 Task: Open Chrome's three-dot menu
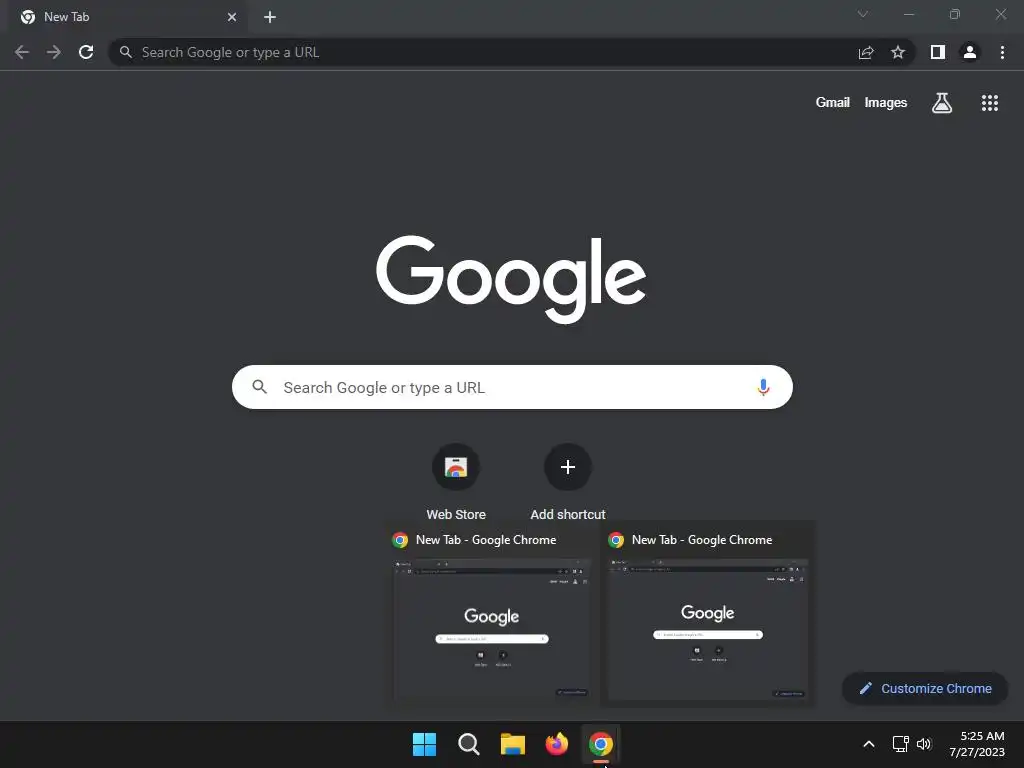[x=1002, y=52]
